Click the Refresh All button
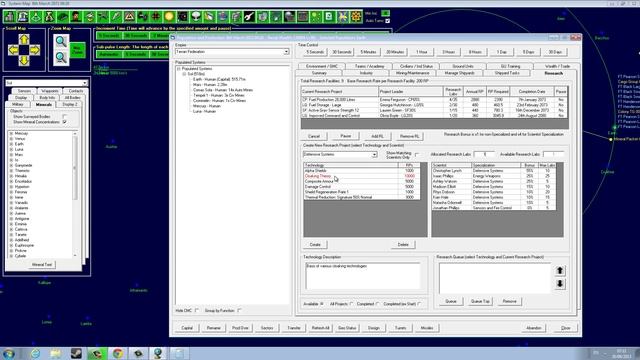This screenshot has width=640, height=360. pos(320,328)
